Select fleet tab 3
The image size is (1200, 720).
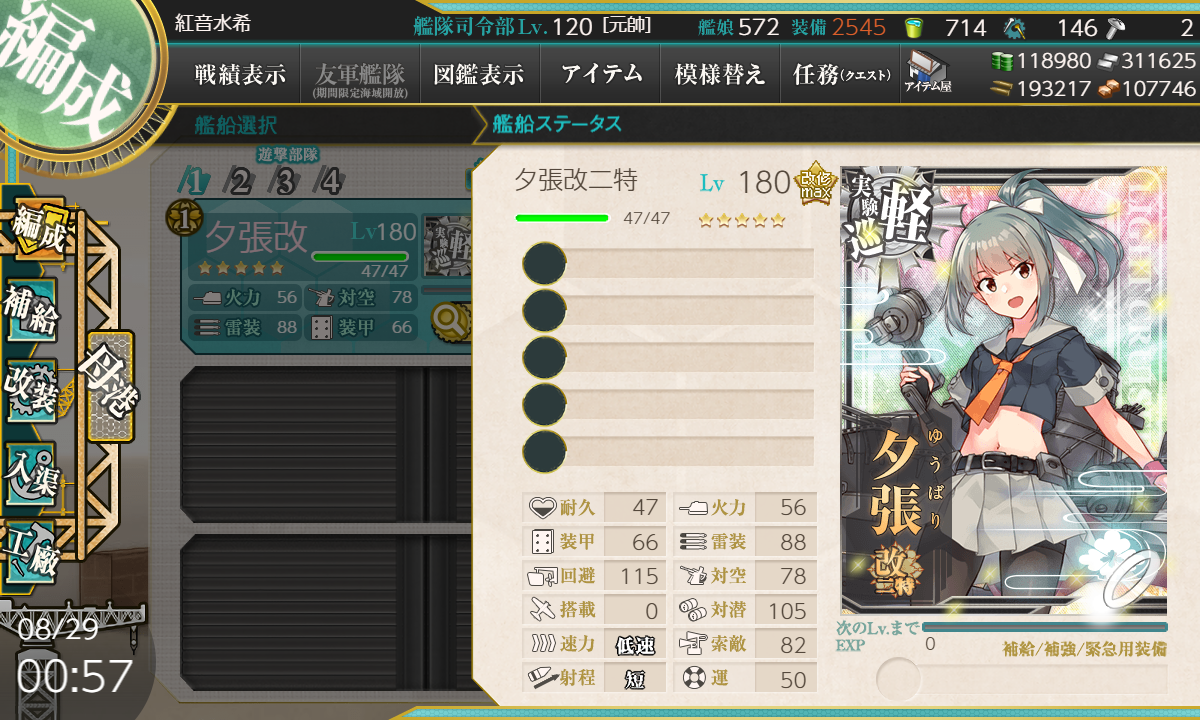285,182
